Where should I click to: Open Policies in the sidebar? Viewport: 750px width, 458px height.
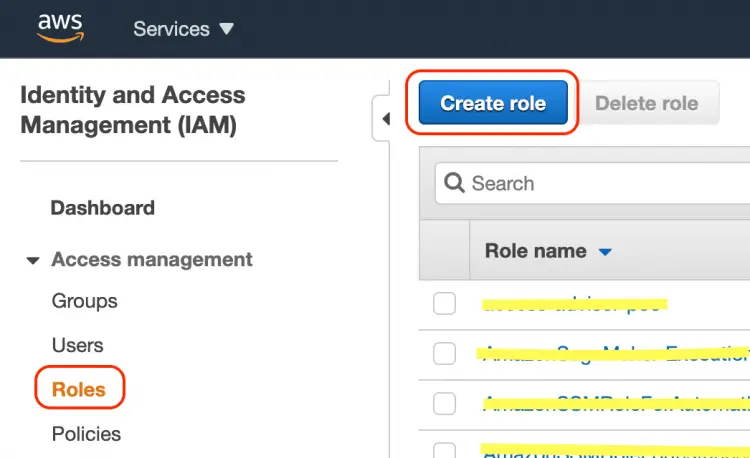[x=87, y=434]
